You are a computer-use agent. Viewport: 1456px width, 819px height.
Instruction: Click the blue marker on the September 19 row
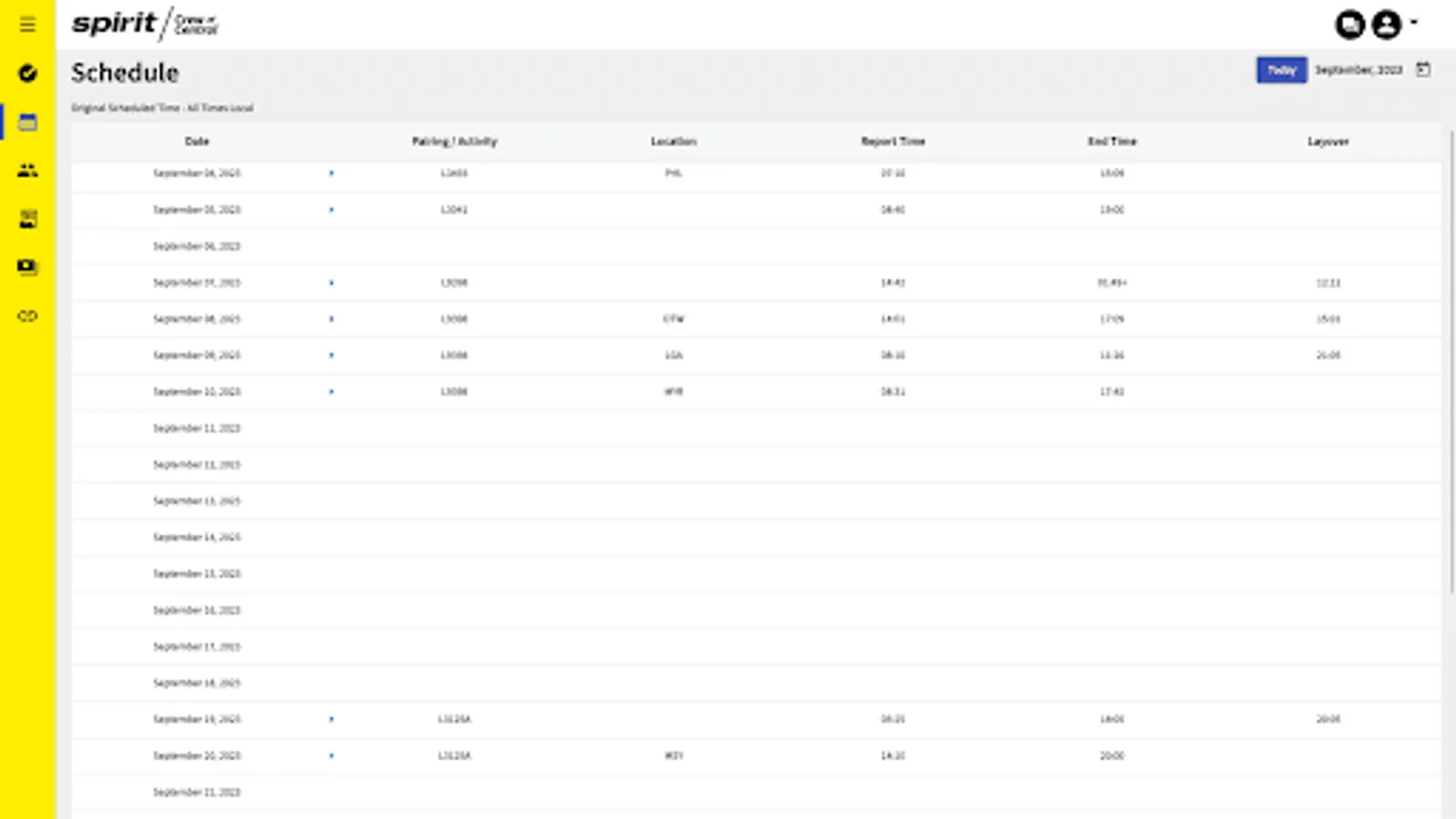point(331,719)
